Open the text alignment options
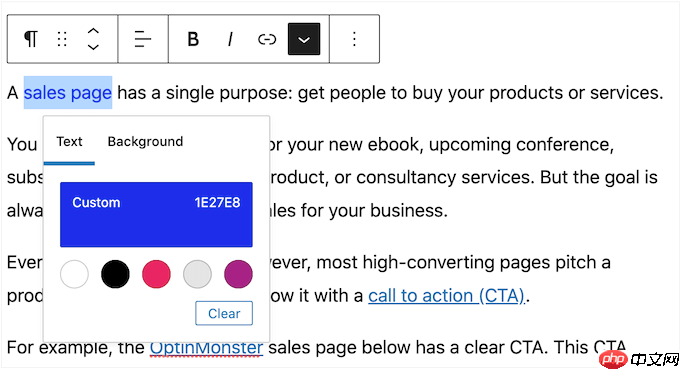The width and height of the screenshot is (680, 369). point(143,39)
